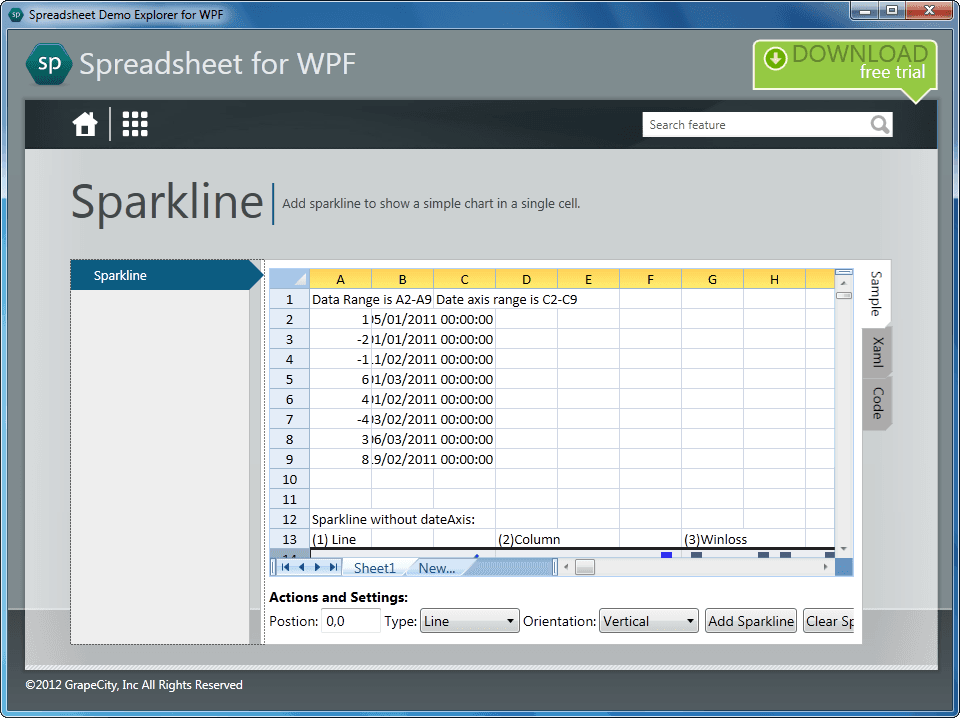Select column G header
The width and height of the screenshot is (960, 718).
(x=713, y=280)
